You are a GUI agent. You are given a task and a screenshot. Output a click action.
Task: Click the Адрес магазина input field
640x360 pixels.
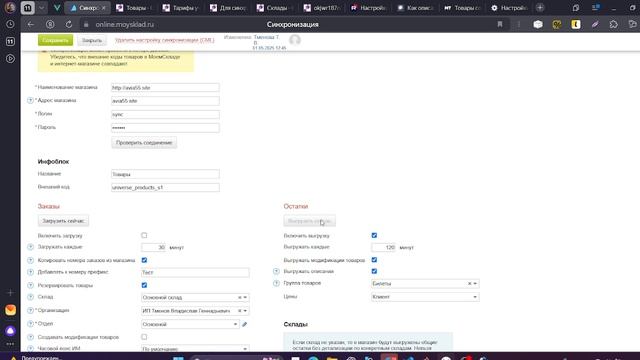coord(165,101)
